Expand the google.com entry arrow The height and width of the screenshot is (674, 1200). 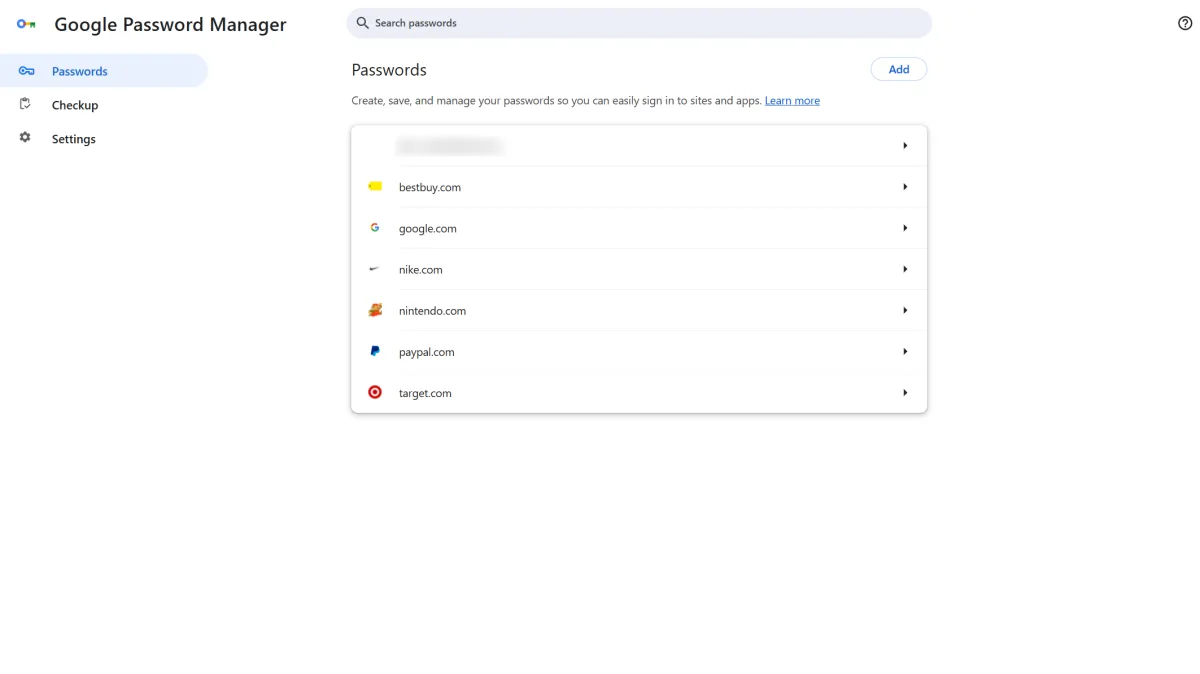pyautogui.click(x=905, y=228)
